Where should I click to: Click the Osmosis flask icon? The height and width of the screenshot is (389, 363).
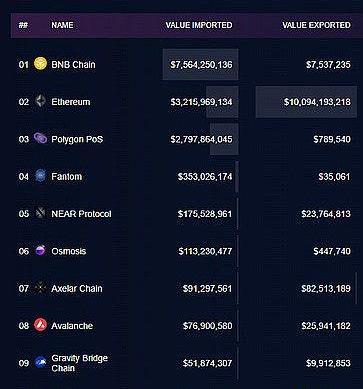coord(40,251)
